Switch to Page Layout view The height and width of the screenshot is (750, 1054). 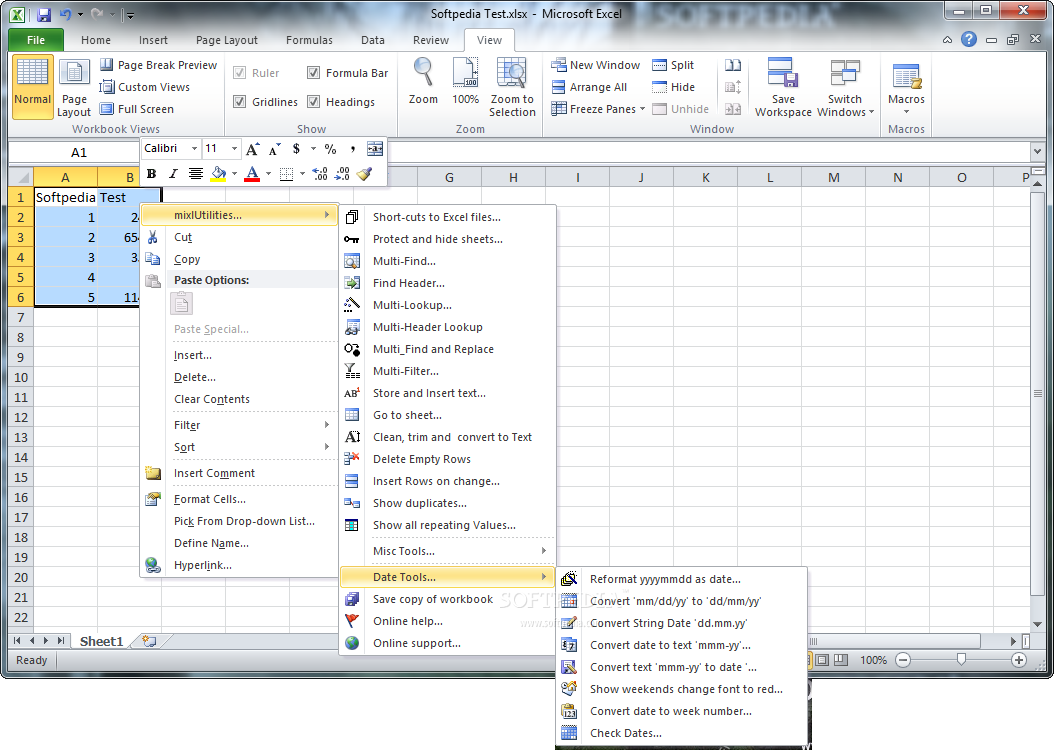pos(74,88)
